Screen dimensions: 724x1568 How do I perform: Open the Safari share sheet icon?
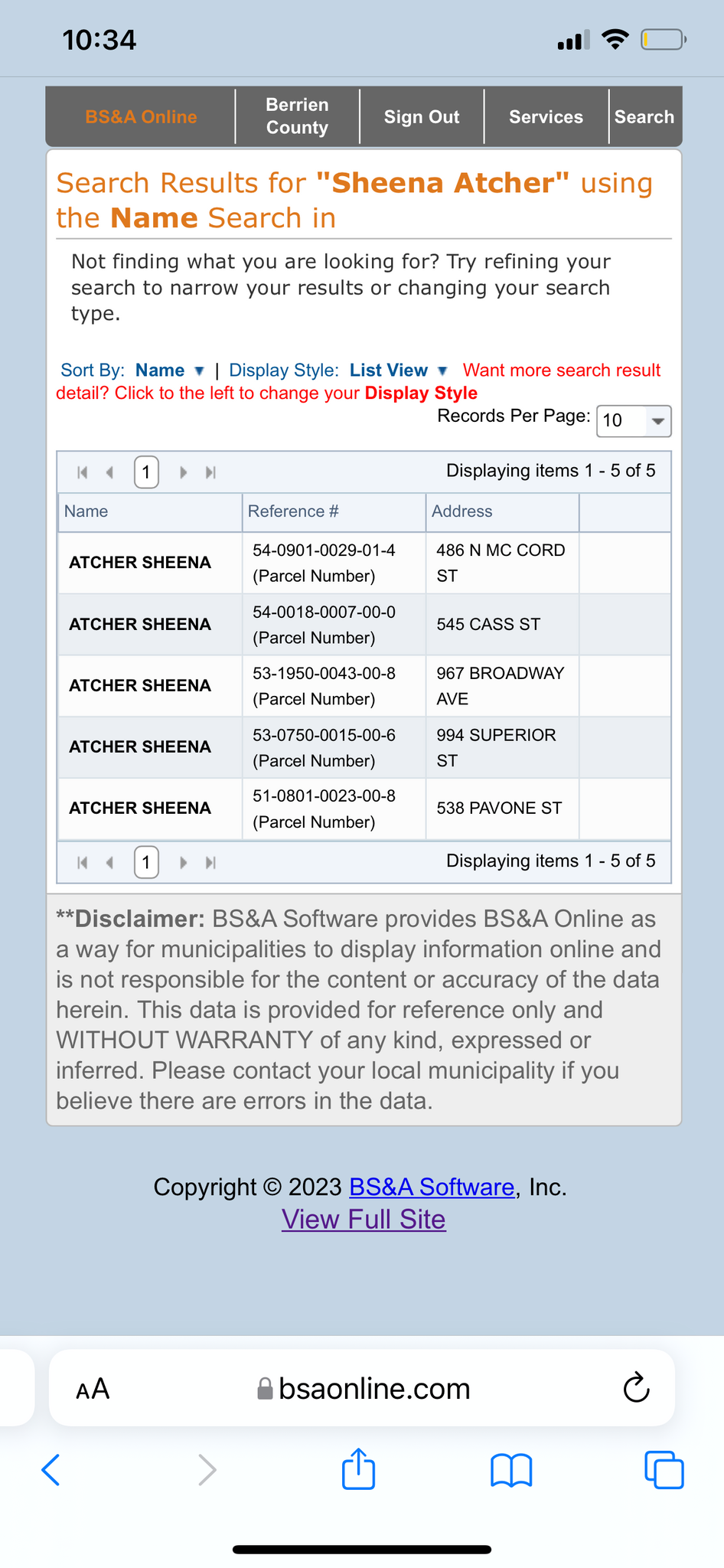tap(358, 1469)
